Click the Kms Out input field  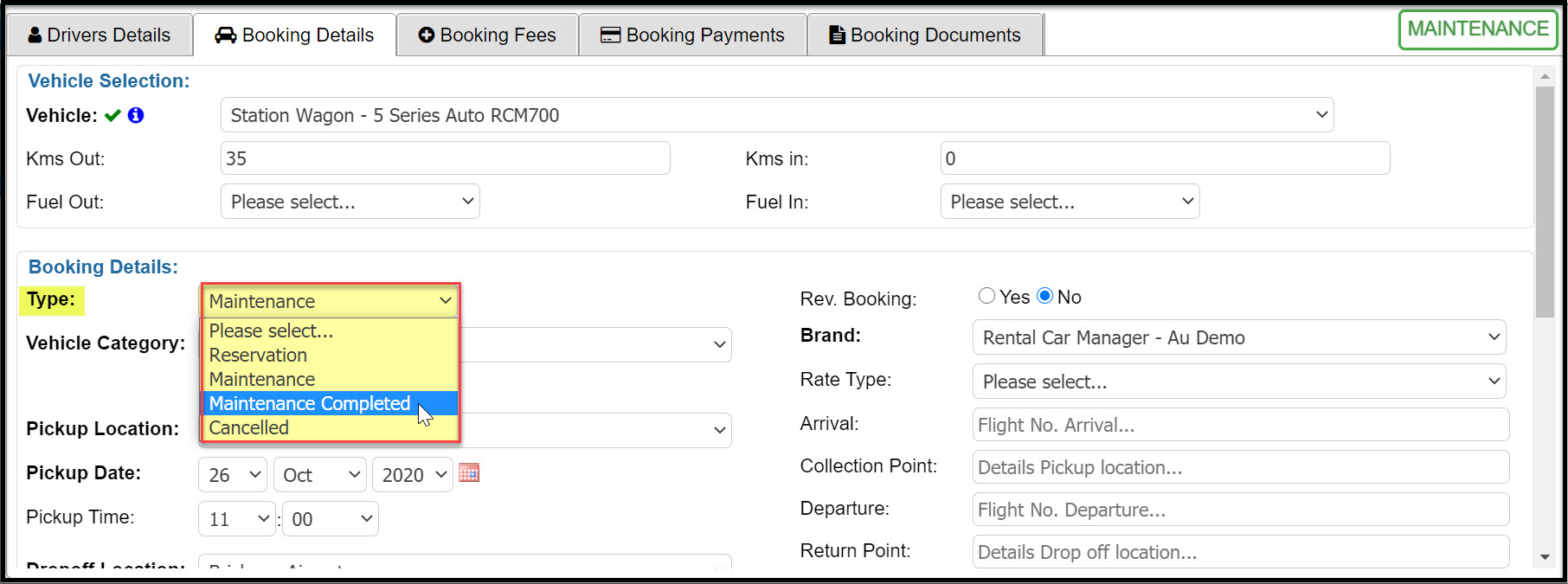pyautogui.click(x=445, y=158)
